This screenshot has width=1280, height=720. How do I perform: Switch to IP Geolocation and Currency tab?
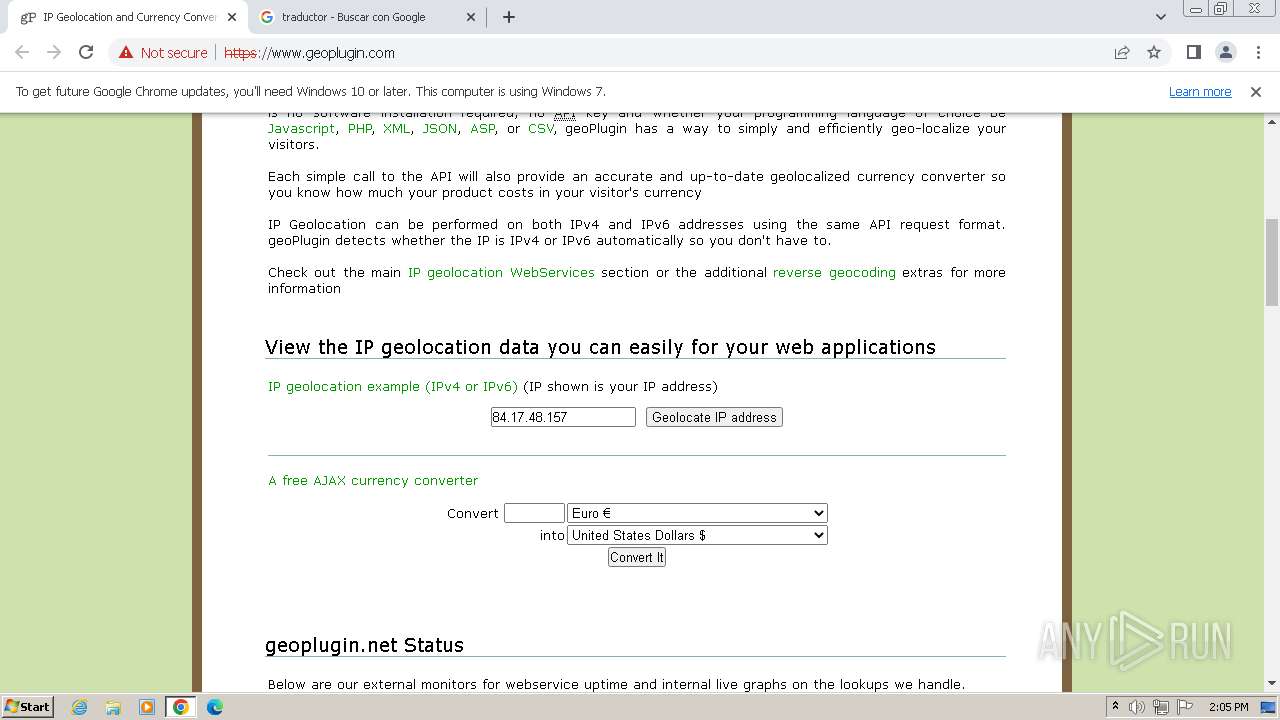128,17
